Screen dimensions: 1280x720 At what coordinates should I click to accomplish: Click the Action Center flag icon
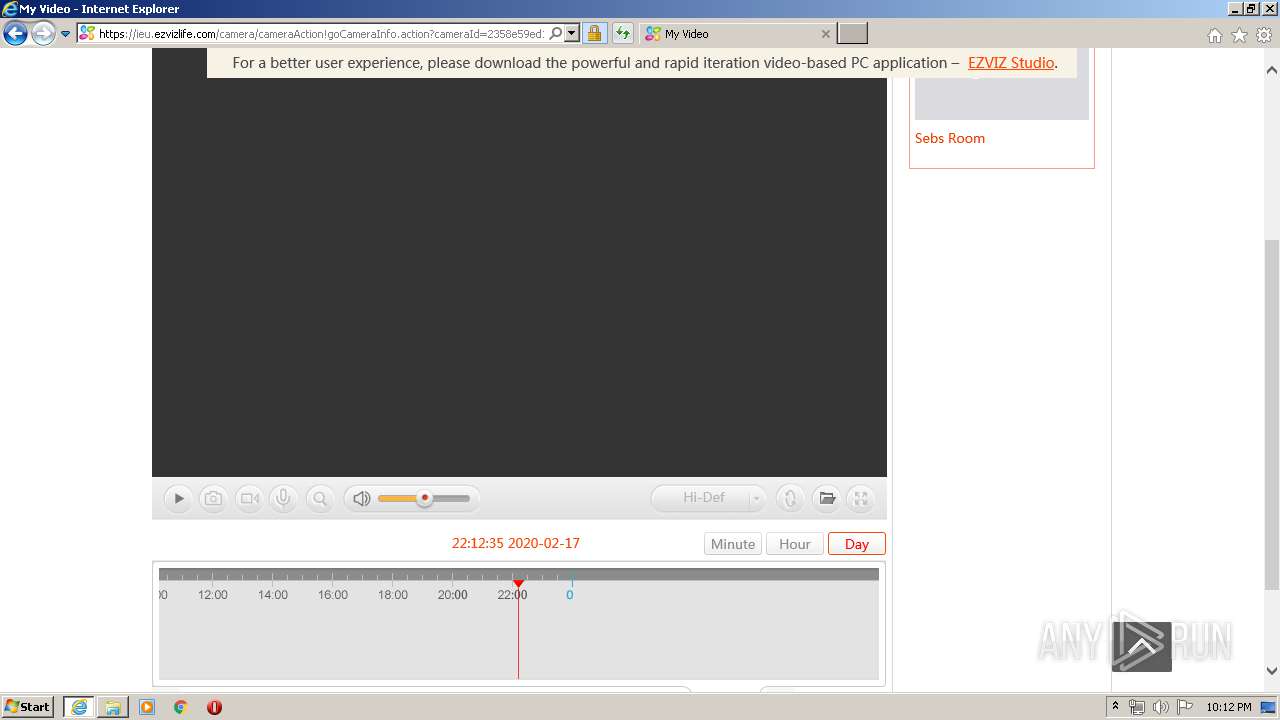pyautogui.click(x=1184, y=707)
